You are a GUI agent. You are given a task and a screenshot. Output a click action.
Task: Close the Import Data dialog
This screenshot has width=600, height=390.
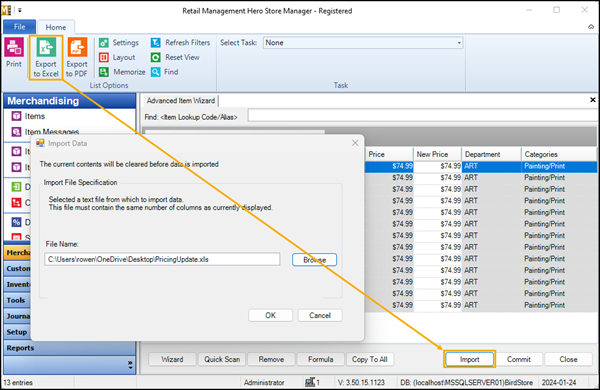(355, 143)
